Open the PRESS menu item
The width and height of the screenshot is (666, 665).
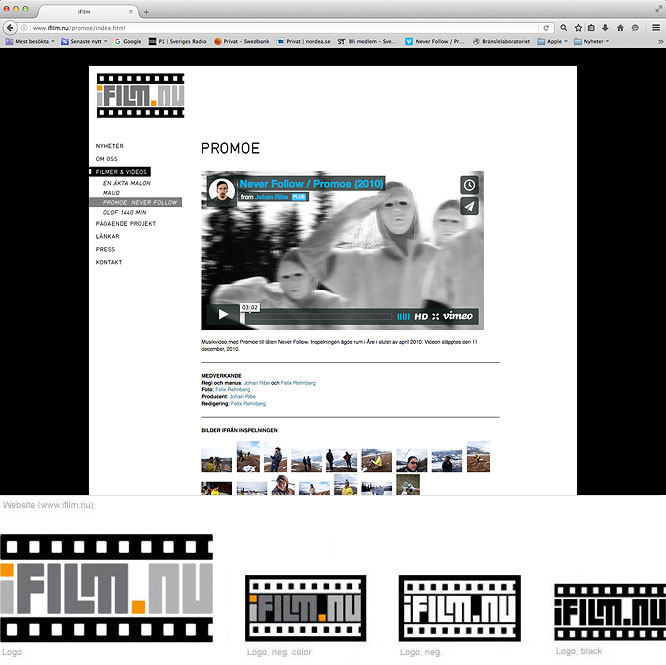click(x=105, y=249)
